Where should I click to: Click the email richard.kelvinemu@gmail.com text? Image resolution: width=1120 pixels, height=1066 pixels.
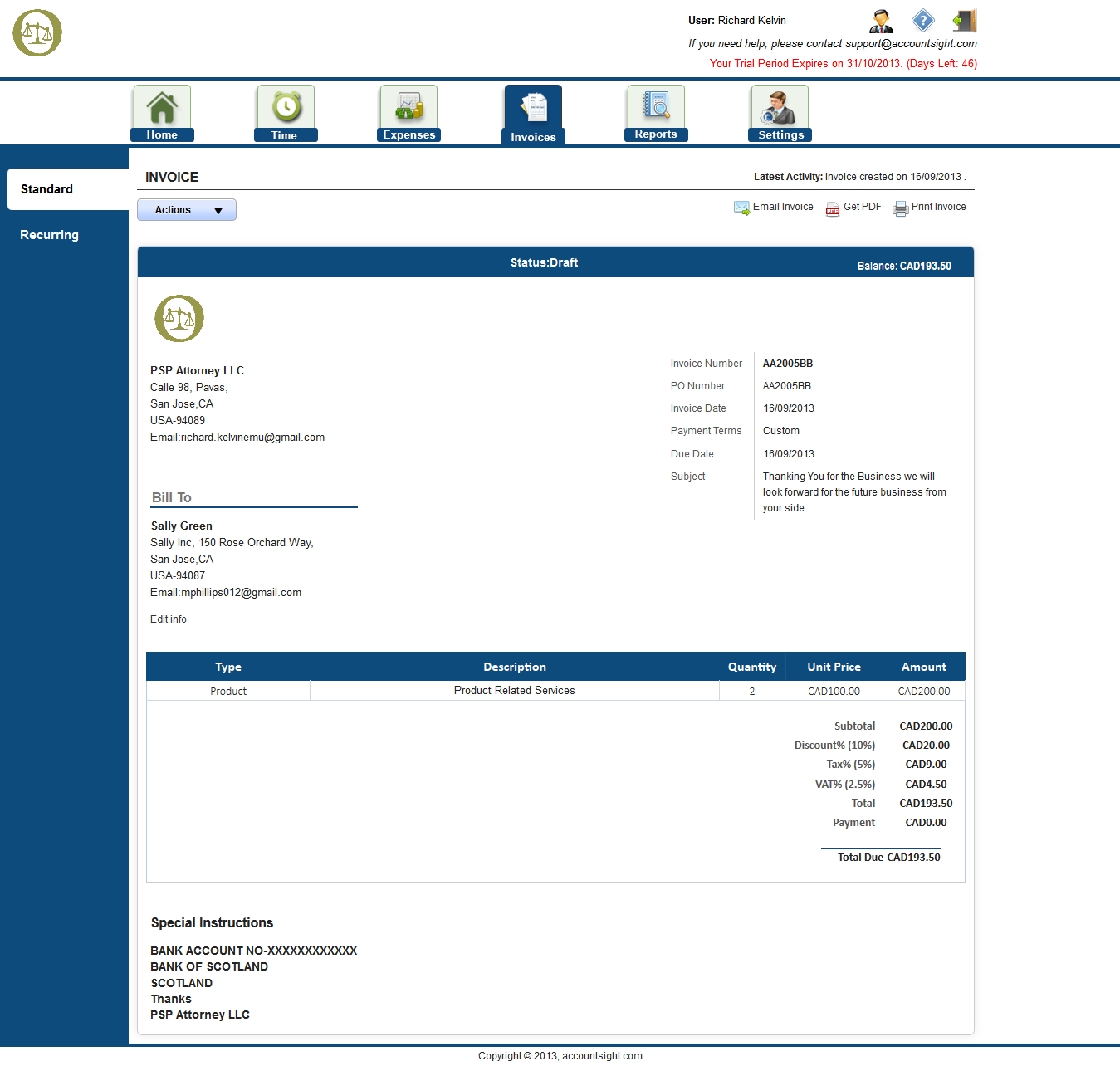tap(237, 437)
